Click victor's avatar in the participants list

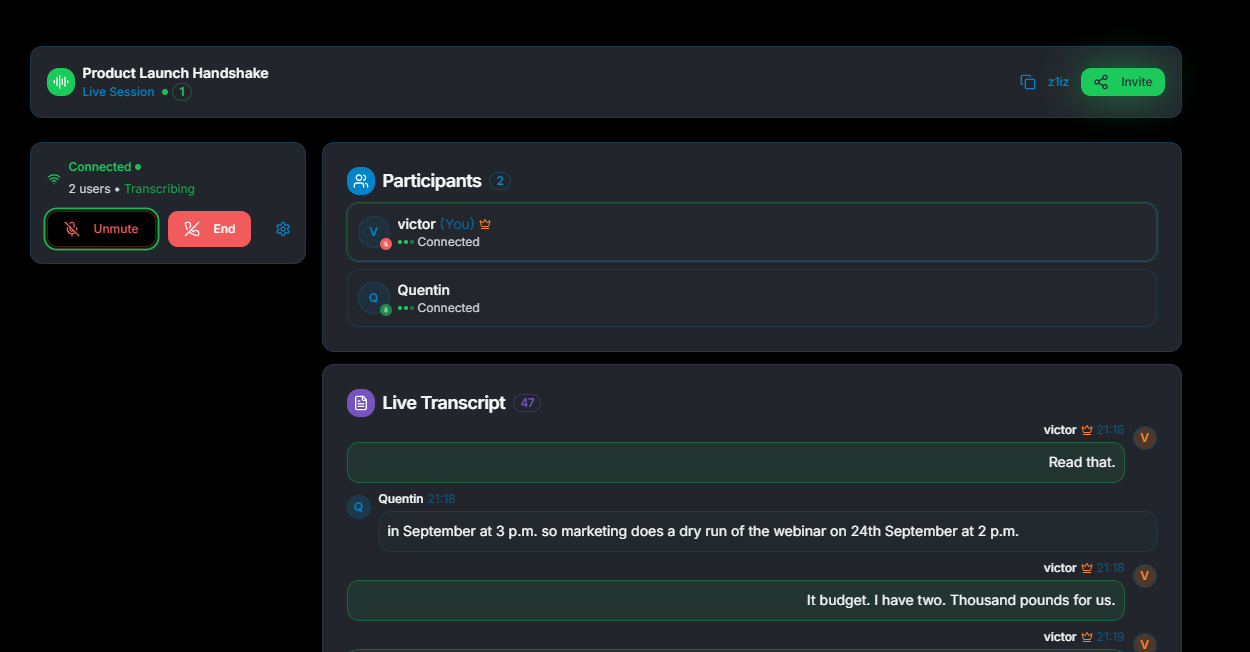point(374,232)
